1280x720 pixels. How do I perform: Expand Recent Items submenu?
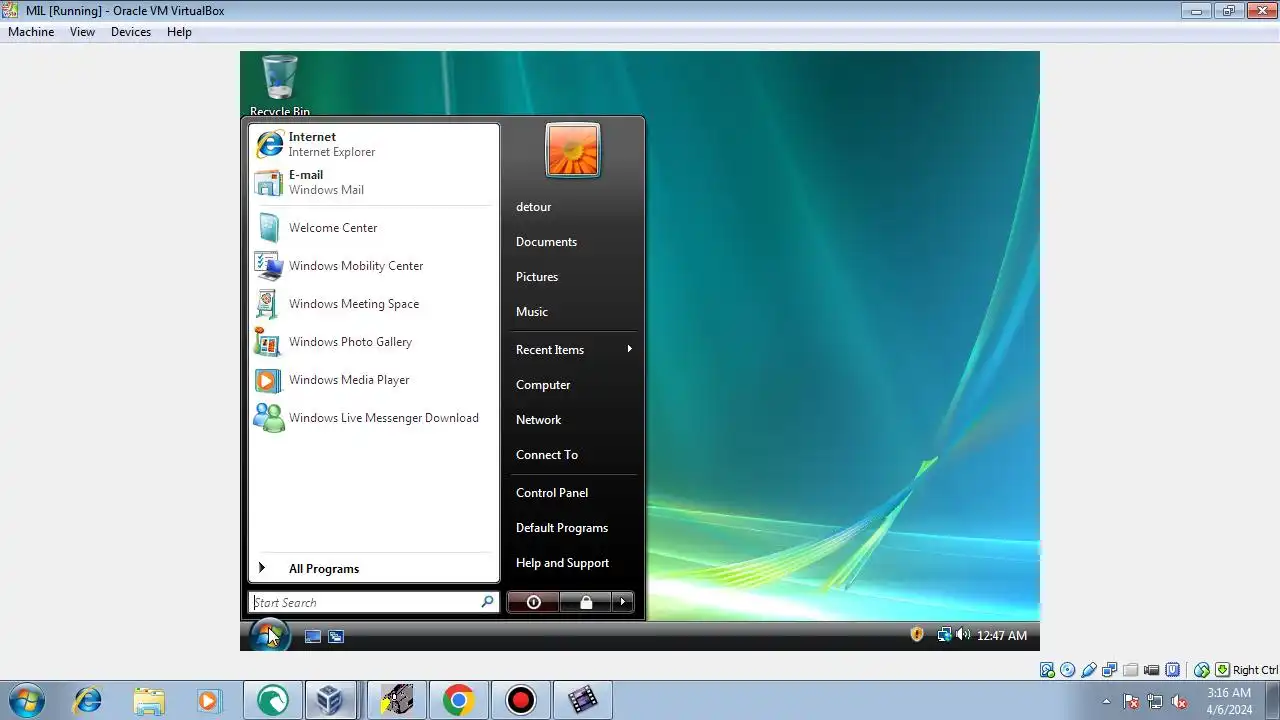pos(575,350)
